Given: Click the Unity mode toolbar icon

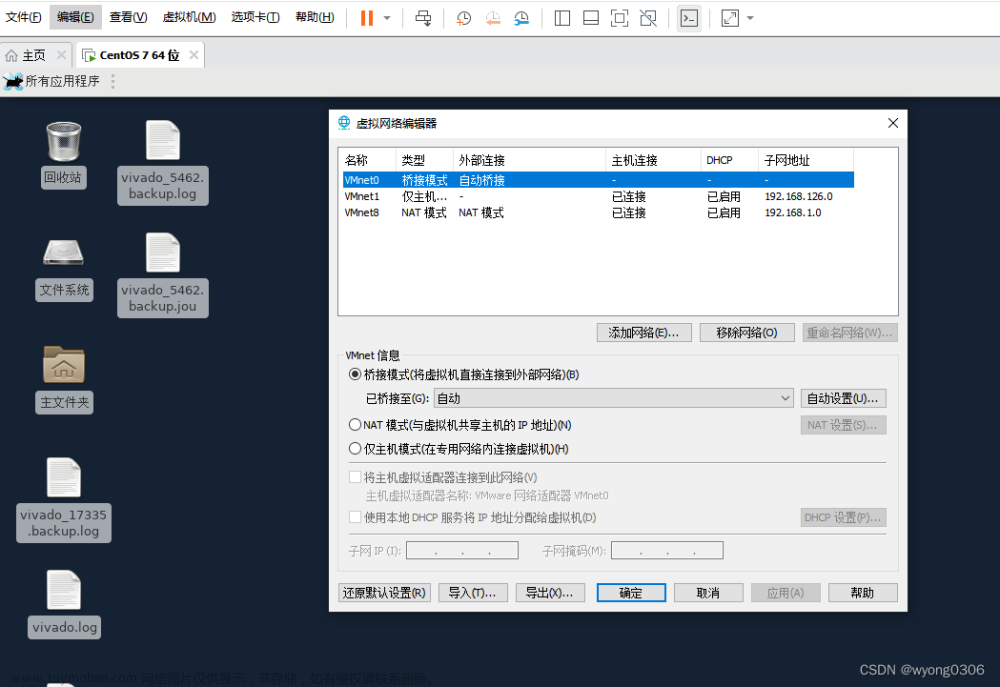Looking at the screenshot, I should (x=648, y=18).
